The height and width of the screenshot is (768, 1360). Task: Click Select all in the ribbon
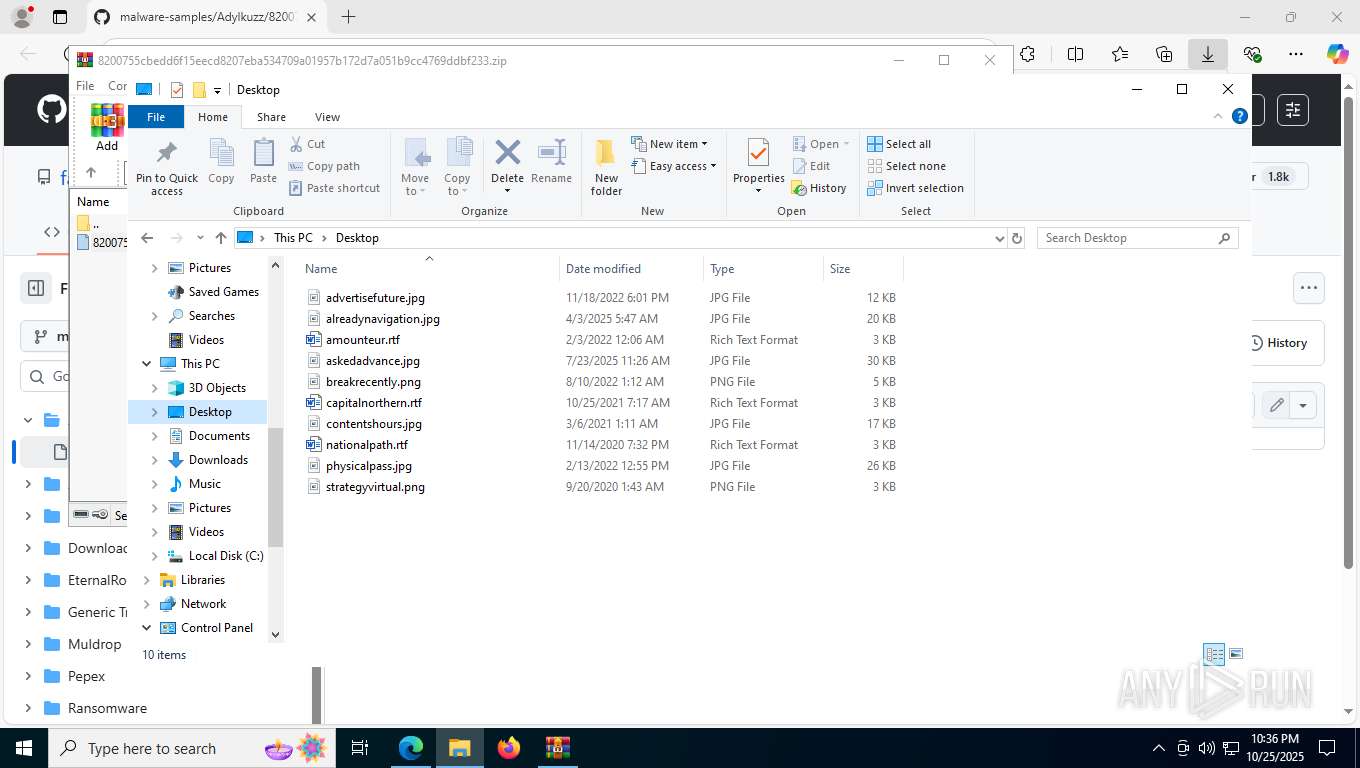point(899,144)
